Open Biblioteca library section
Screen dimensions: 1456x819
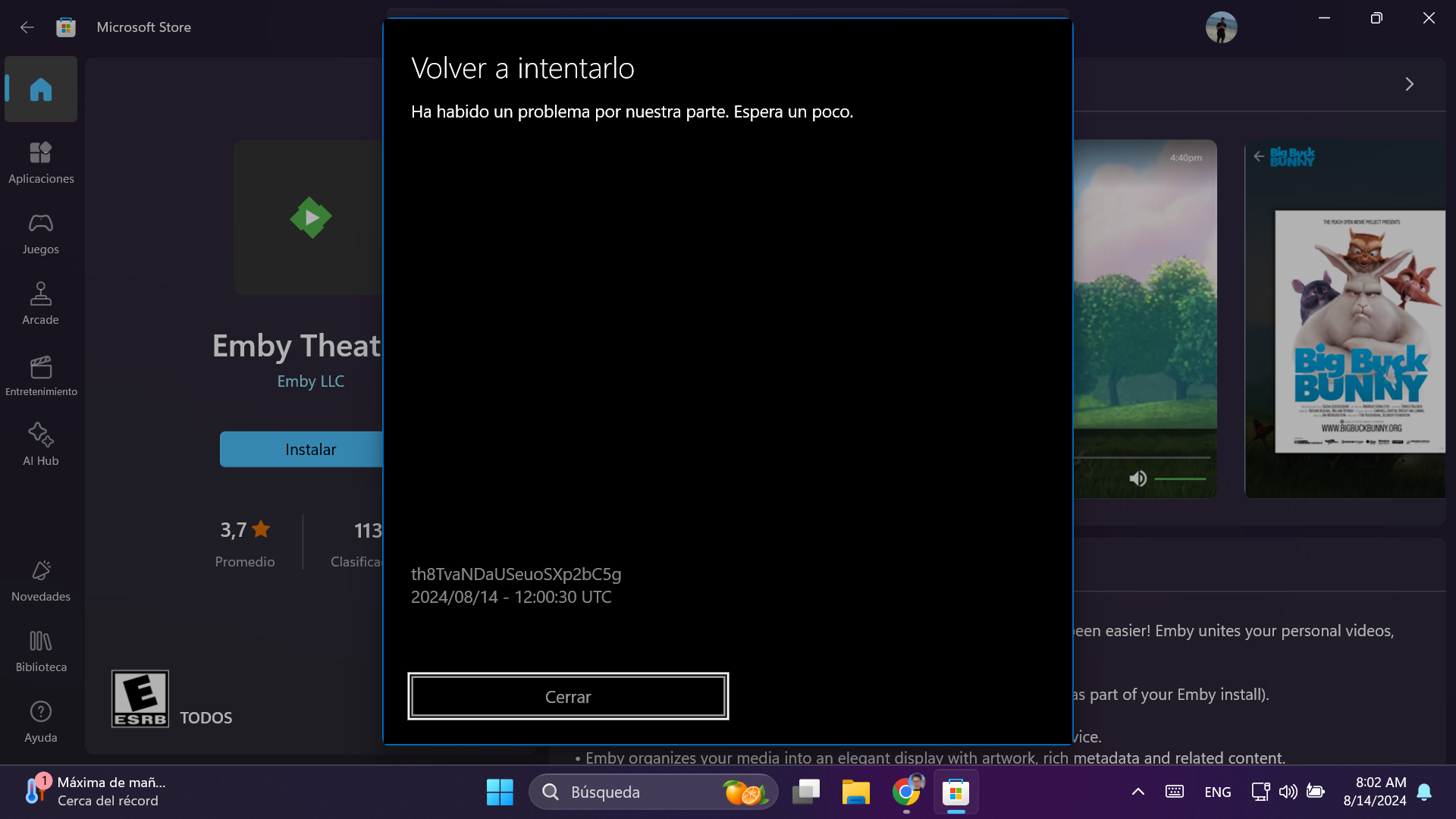(41, 651)
